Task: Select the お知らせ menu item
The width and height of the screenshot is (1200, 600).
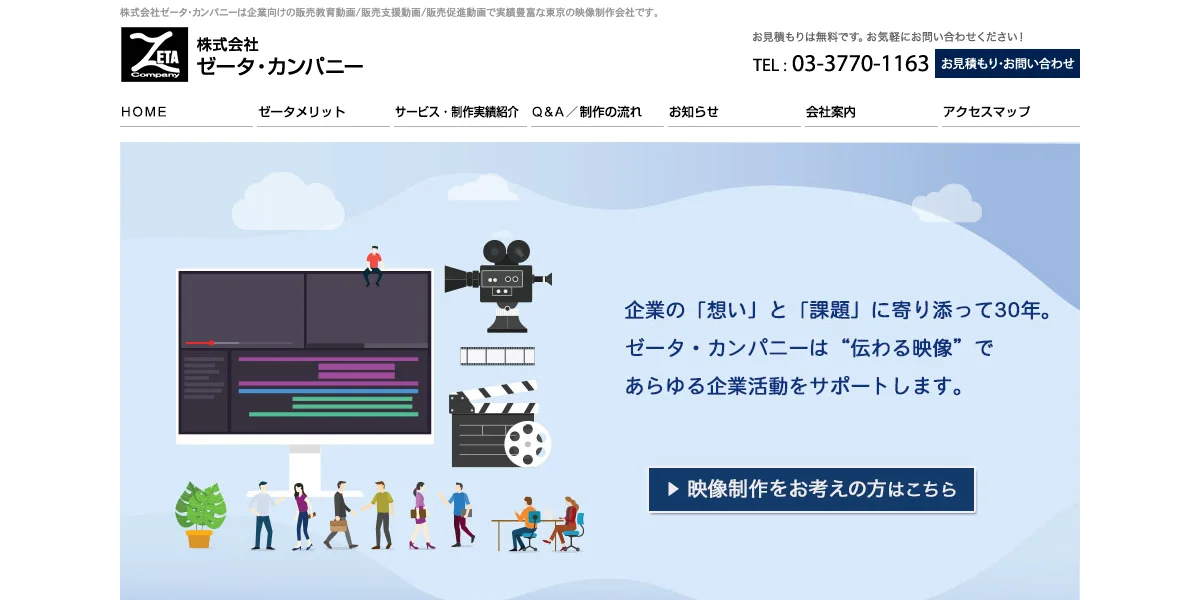Action: pyautogui.click(x=734, y=112)
